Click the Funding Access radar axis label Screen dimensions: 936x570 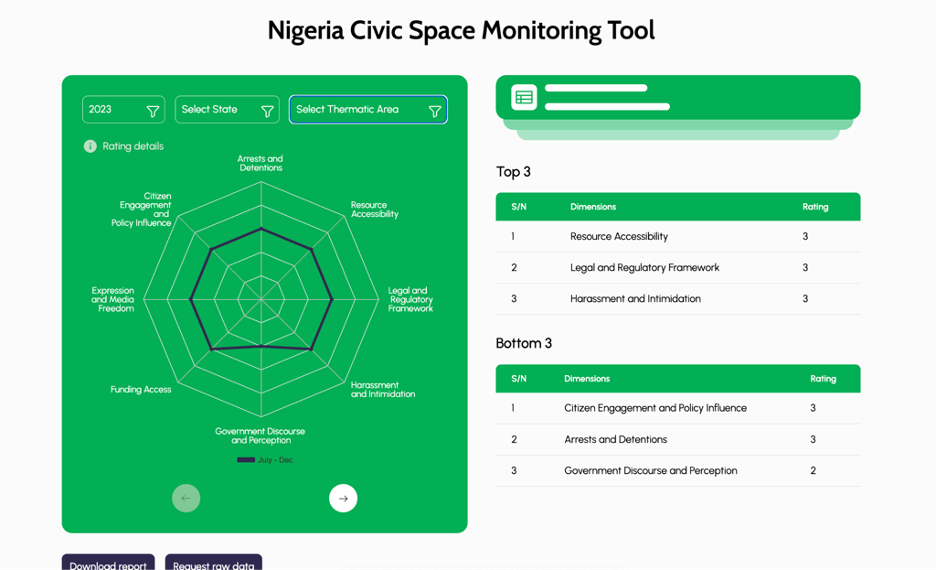(141, 390)
